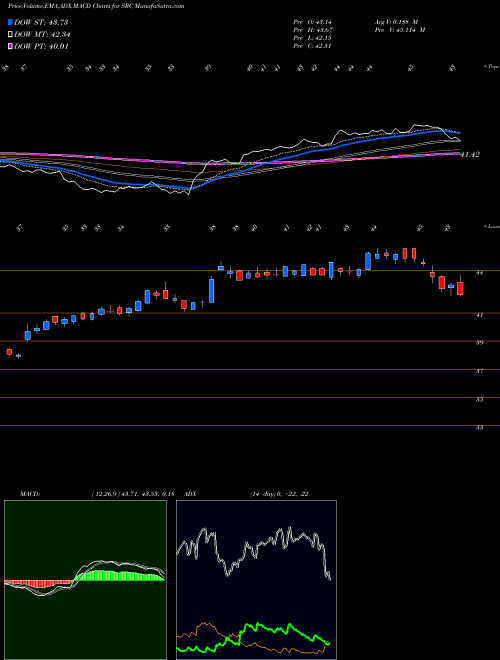Viewport: 500px width, 660px height.
Task: Click the 'Pre V: 45.114 M' volume text
Action: coord(399,30)
